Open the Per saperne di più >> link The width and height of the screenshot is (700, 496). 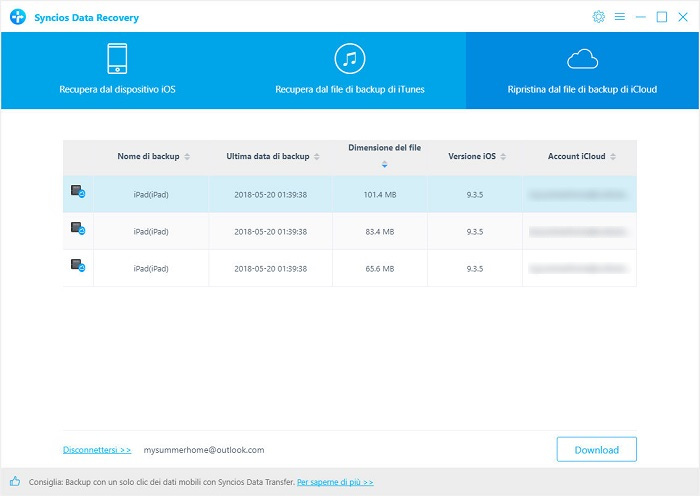pos(335,482)
